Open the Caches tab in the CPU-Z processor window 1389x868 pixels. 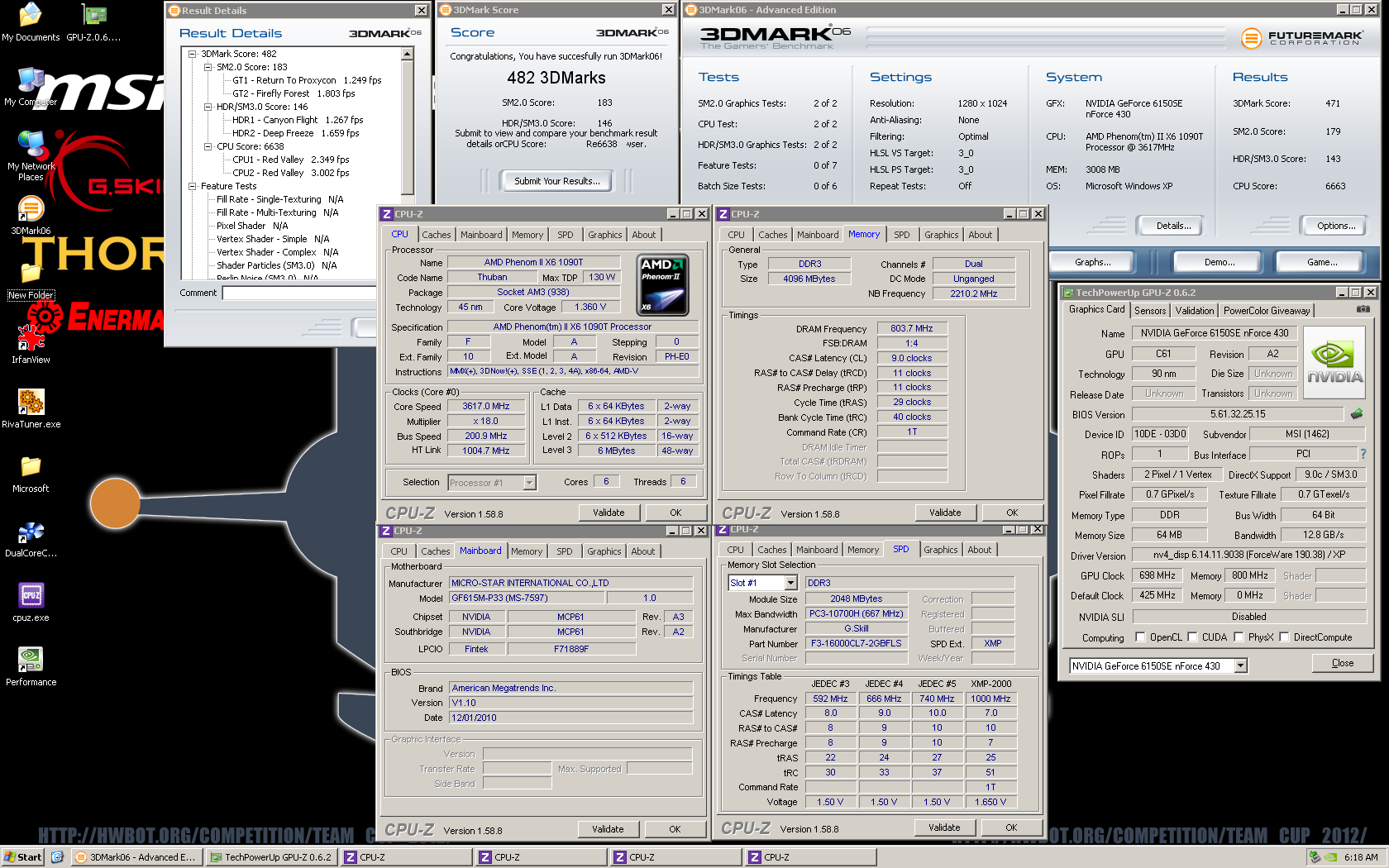click(437, 235)
